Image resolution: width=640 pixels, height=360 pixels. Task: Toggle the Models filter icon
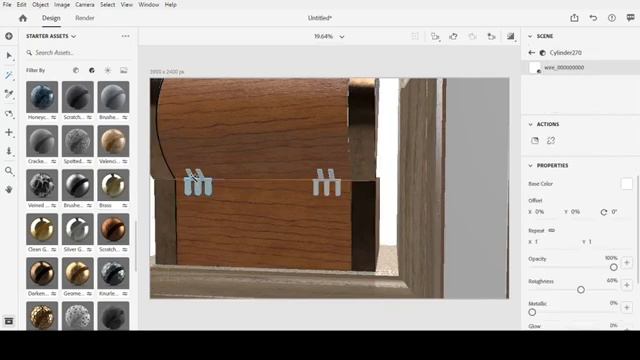click(76, 70)
